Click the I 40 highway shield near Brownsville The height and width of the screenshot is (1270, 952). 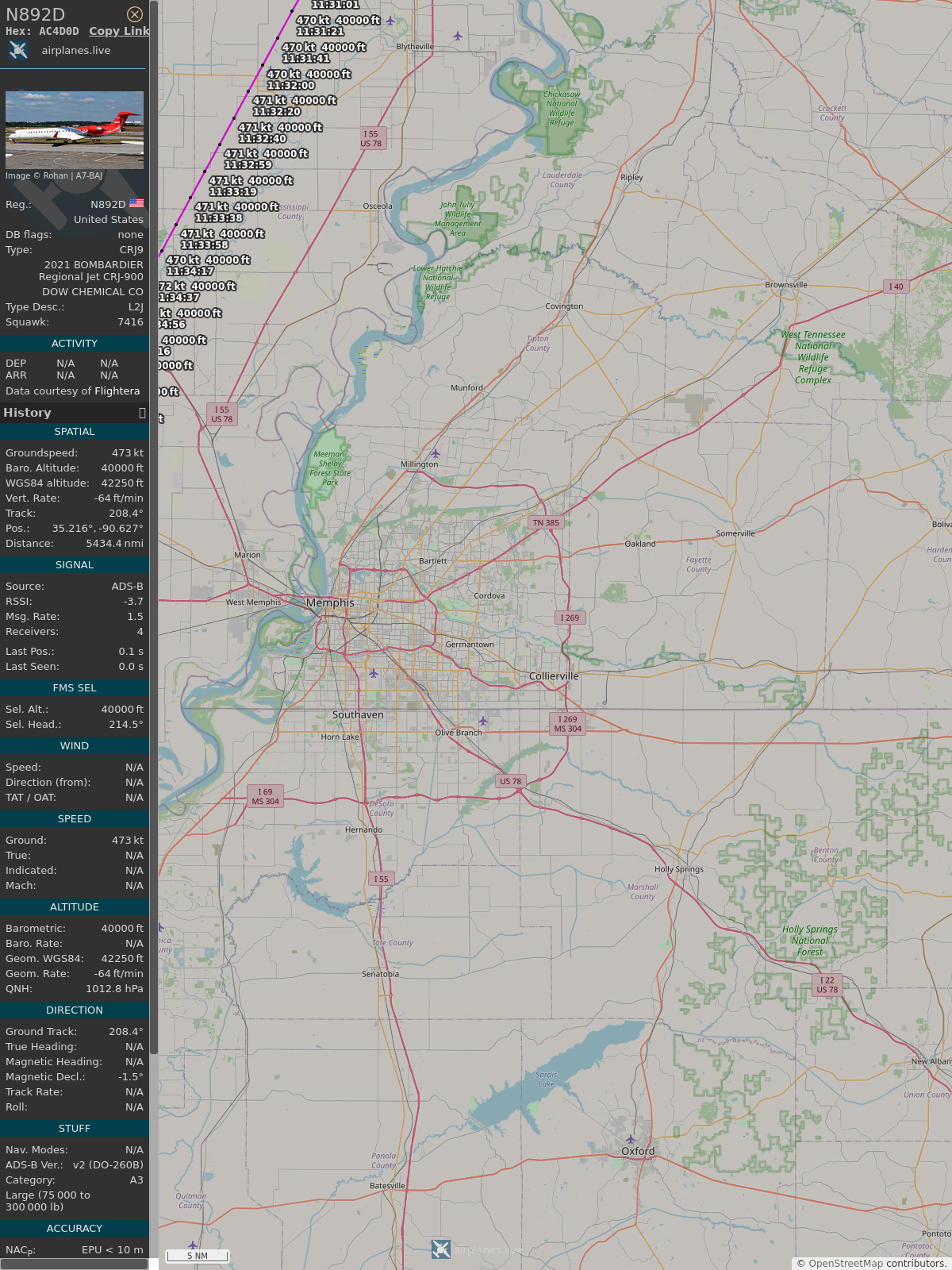click(896, 287)
